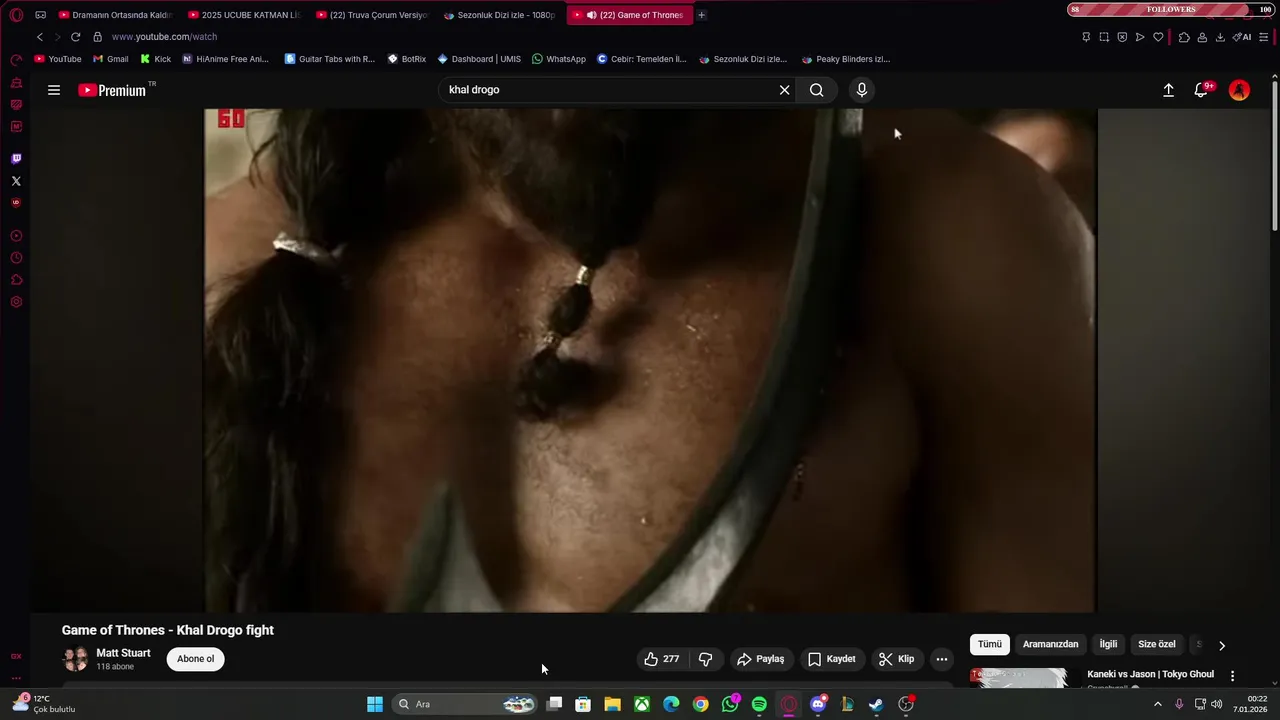Open a new browser tab

(x=701, y=15)
